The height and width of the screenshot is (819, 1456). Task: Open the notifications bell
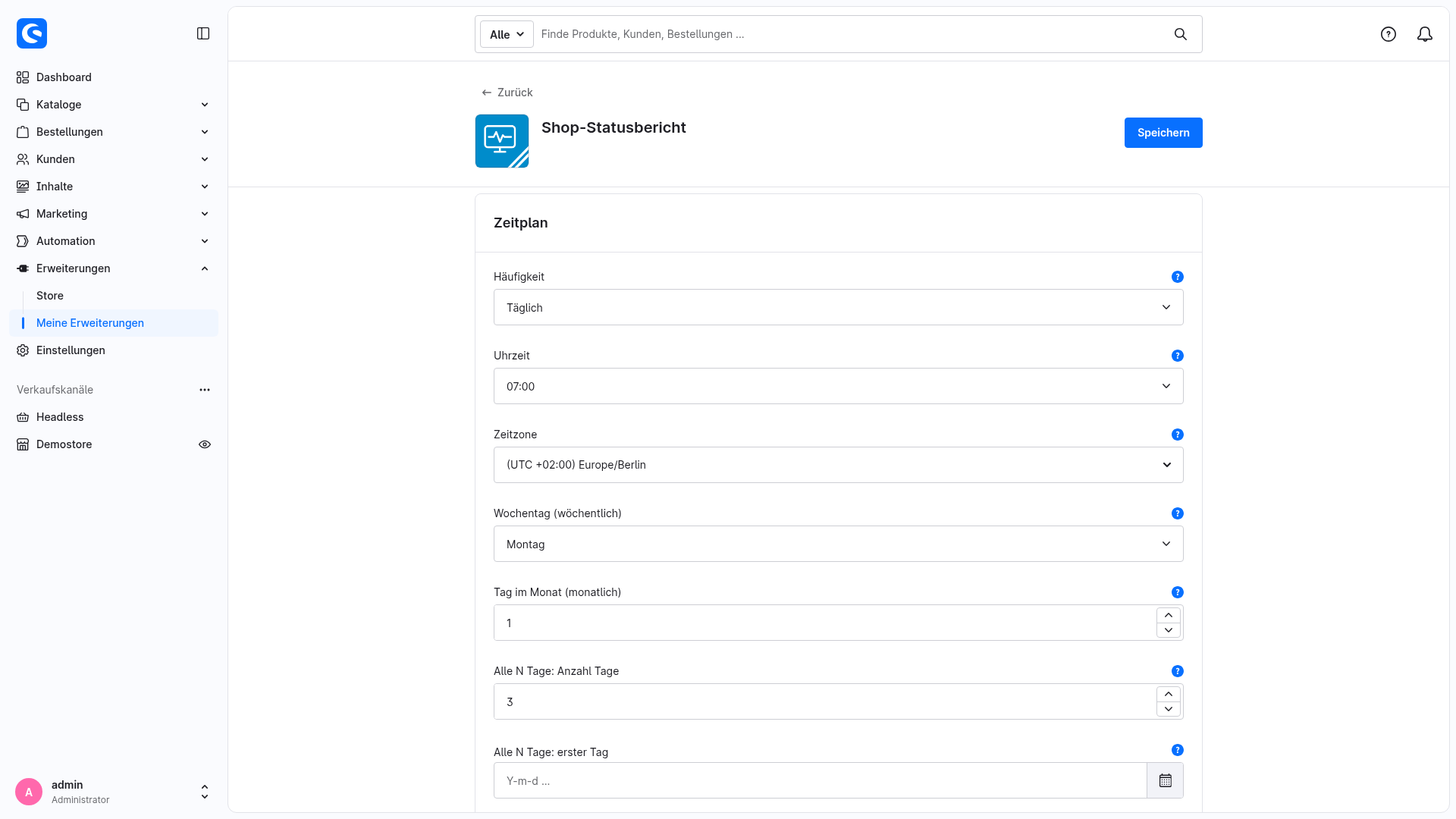tap(1425, 34)
